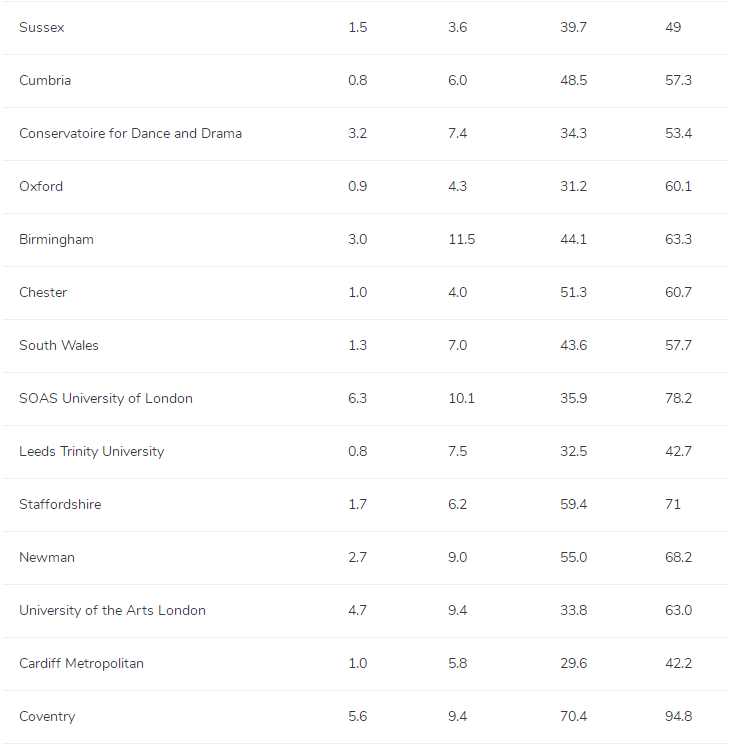Click the Sussex row name
730x745 pixels.
click(x=42, y=28)
